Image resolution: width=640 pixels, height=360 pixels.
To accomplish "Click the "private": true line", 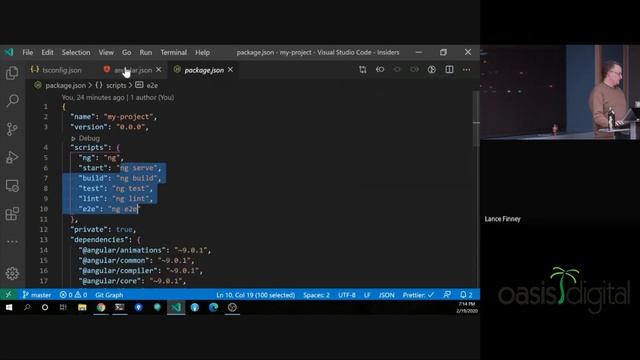I will point(103,229).
